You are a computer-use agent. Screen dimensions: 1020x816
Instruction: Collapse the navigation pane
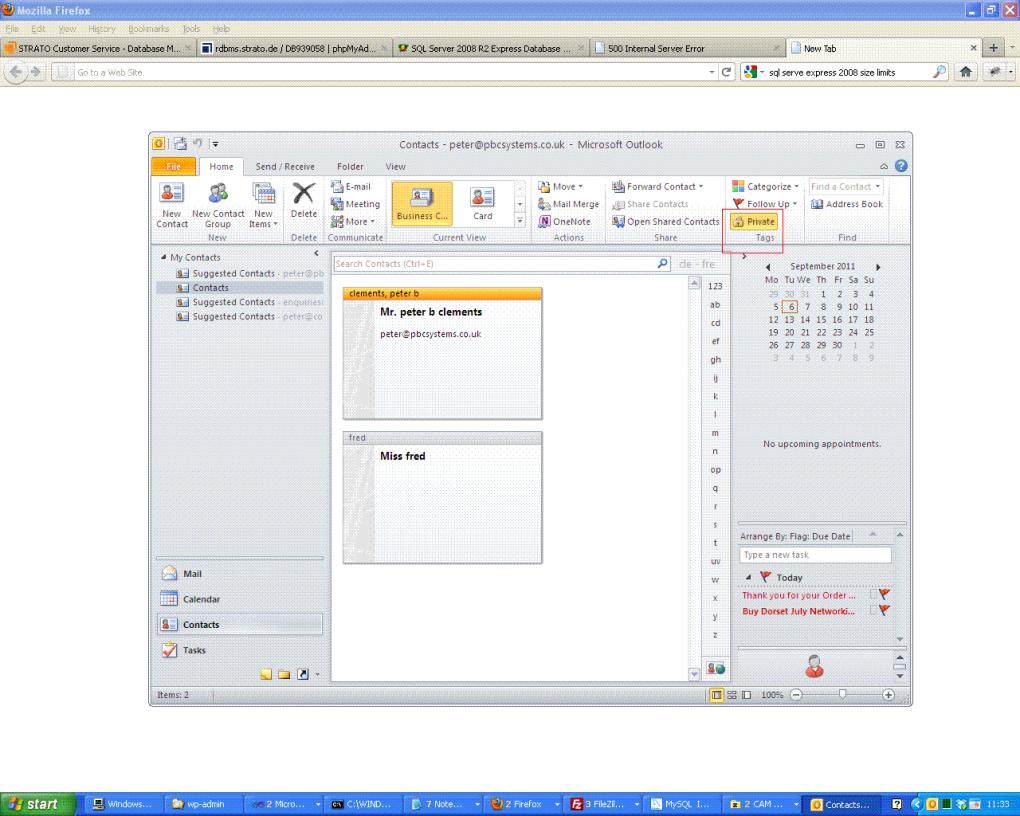316,253
